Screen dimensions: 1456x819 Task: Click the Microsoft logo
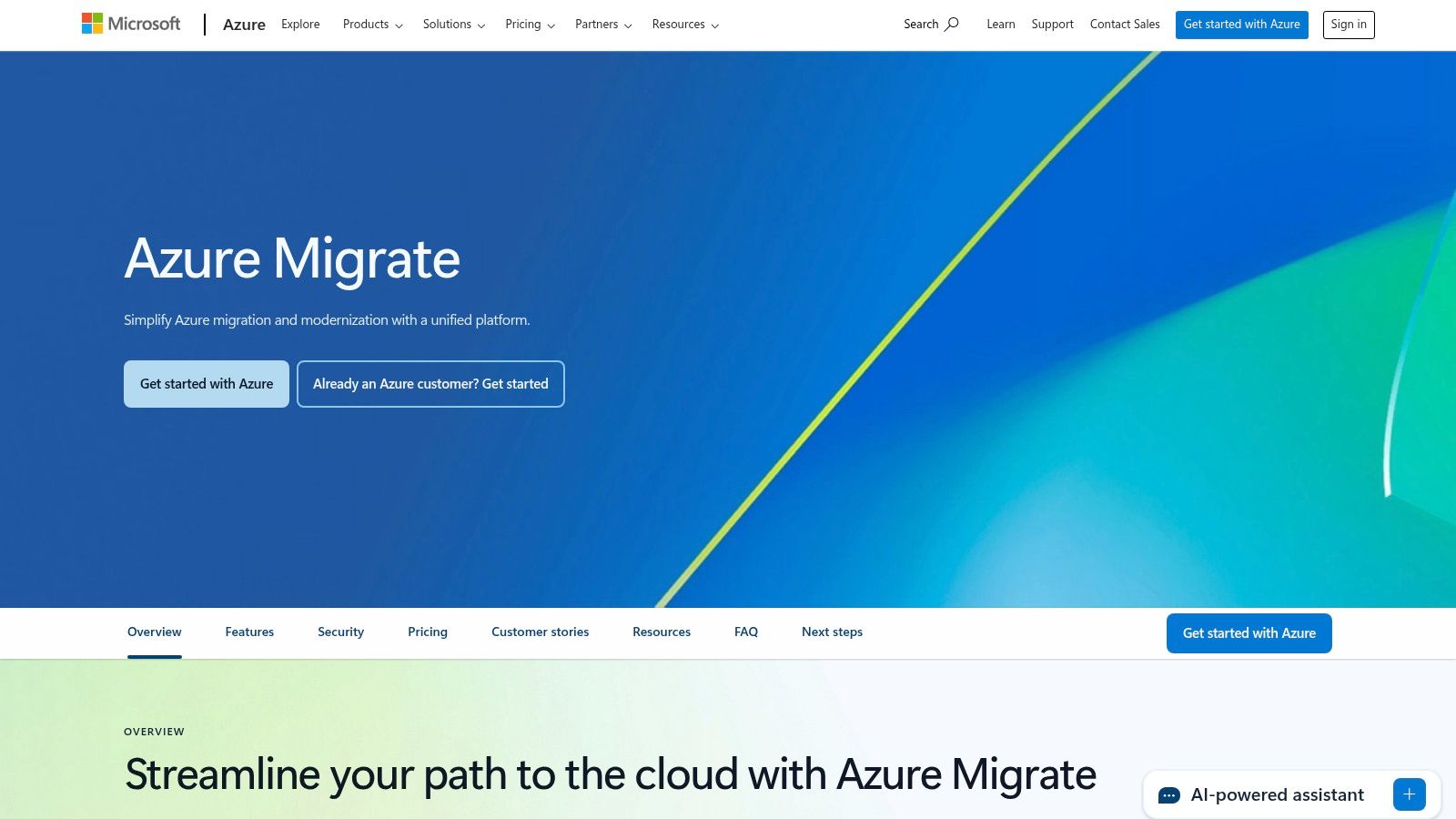coord(130,23)
